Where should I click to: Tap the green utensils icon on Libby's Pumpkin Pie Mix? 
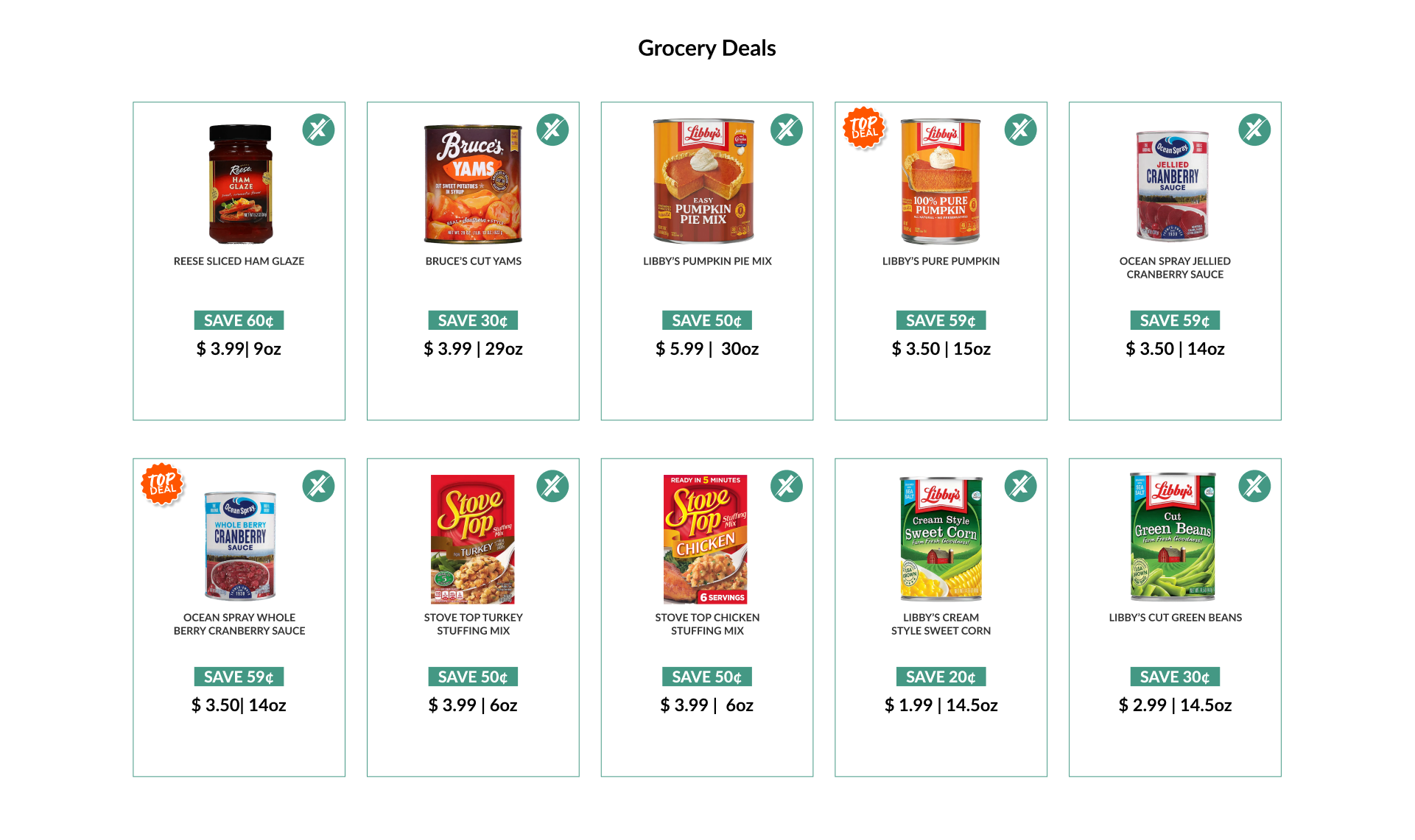[x=787, y=130]
